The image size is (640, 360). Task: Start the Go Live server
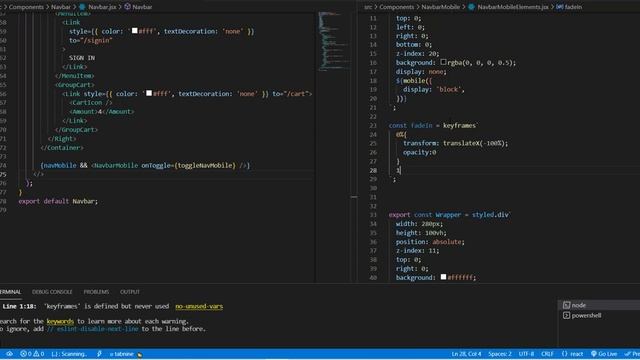(x=604, y=354)
